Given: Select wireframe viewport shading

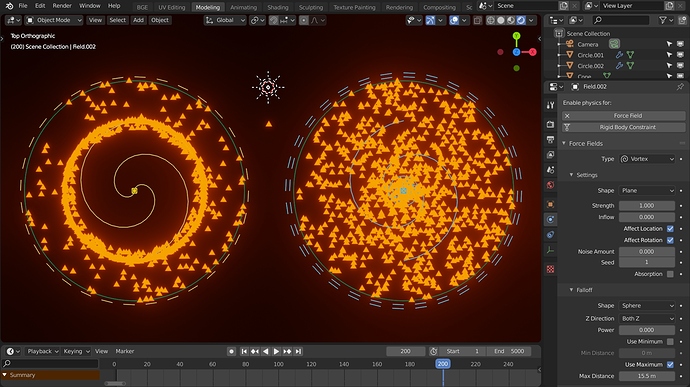Looking at the screenshot, I should pos(491,20).
